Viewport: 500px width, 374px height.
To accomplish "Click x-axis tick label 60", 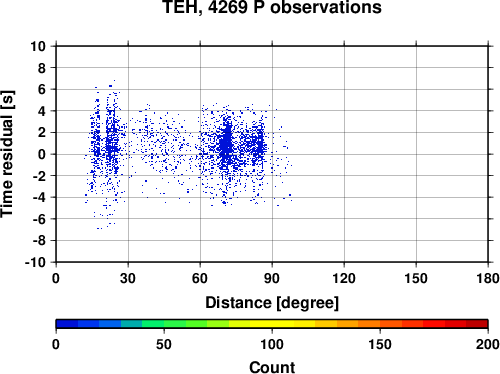I will [200, 278].
